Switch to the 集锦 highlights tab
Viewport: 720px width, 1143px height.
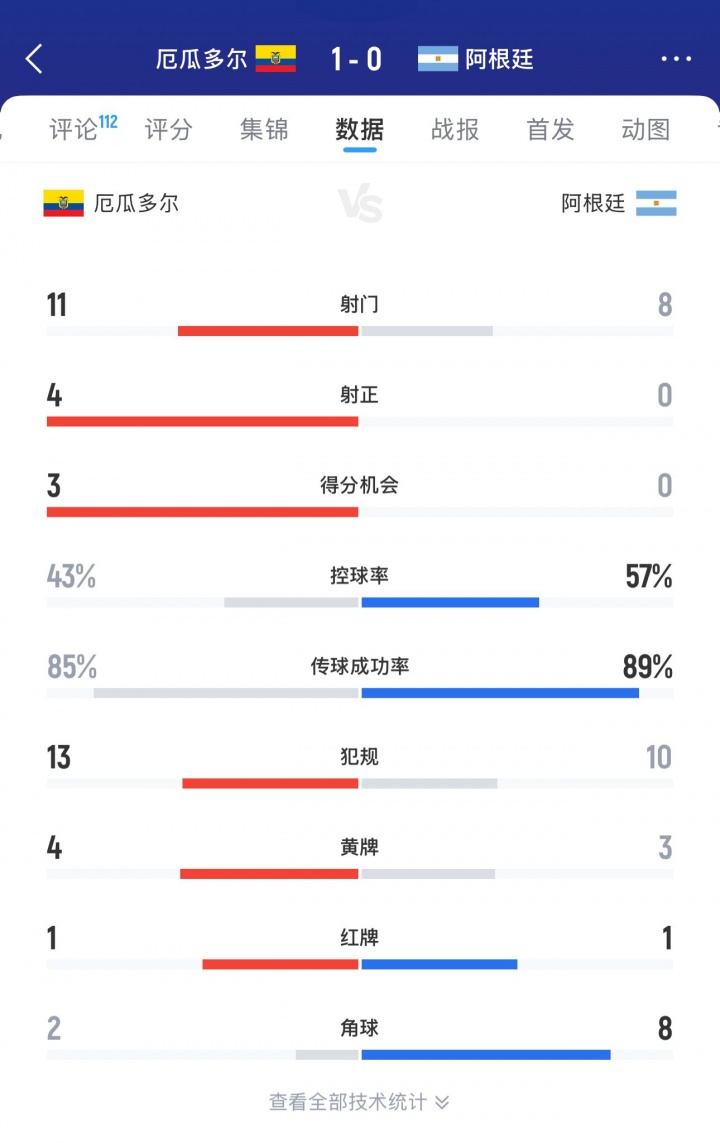263,129
